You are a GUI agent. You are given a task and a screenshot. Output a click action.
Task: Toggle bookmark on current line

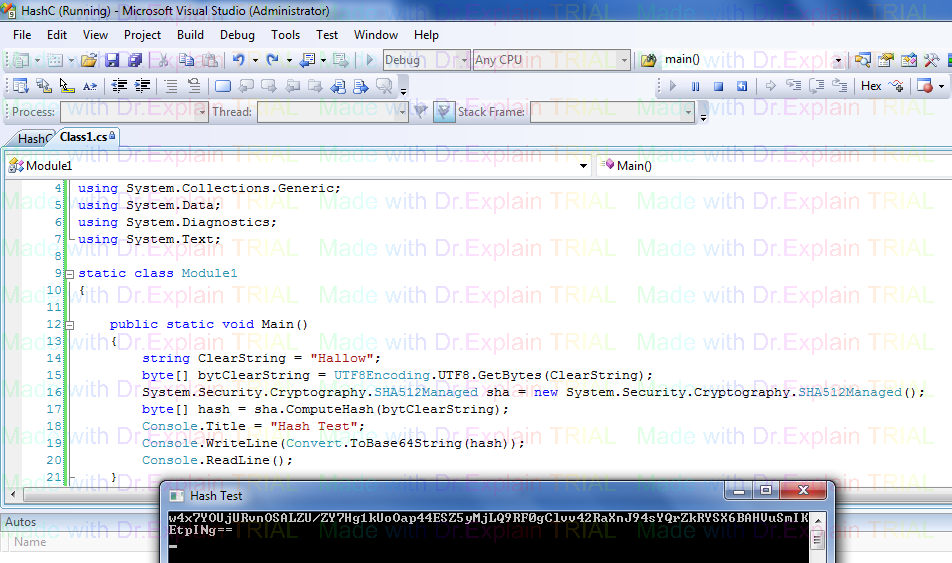[223, 86]
